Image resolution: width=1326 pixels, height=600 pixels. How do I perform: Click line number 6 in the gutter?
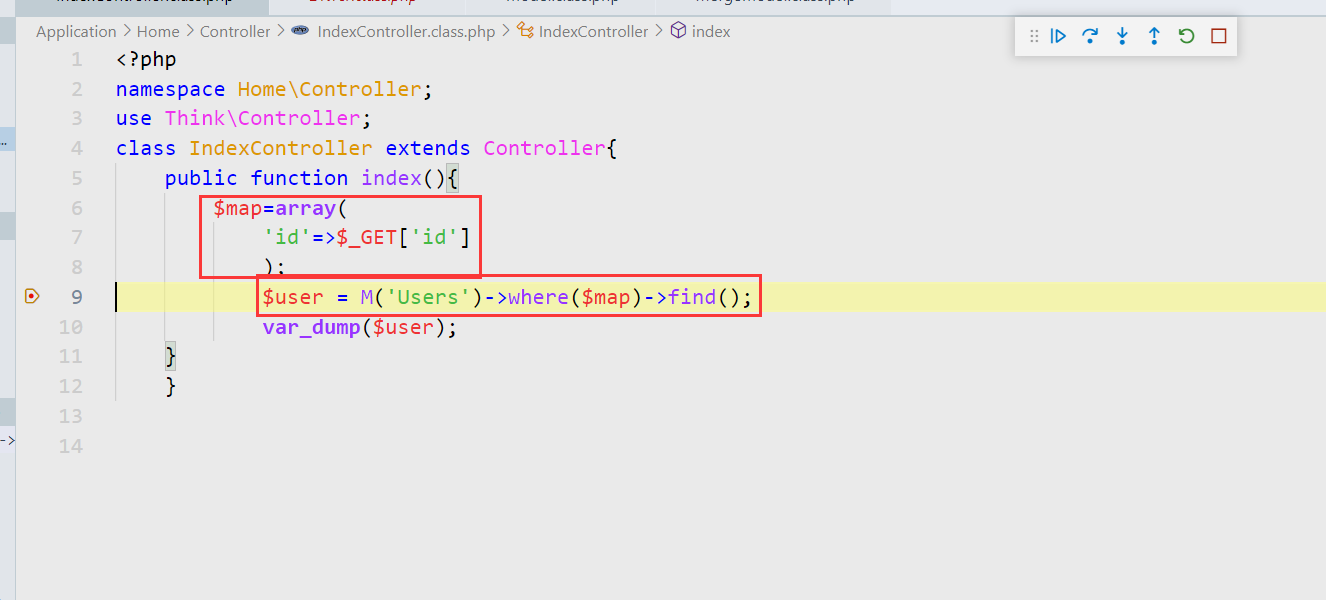77,208
